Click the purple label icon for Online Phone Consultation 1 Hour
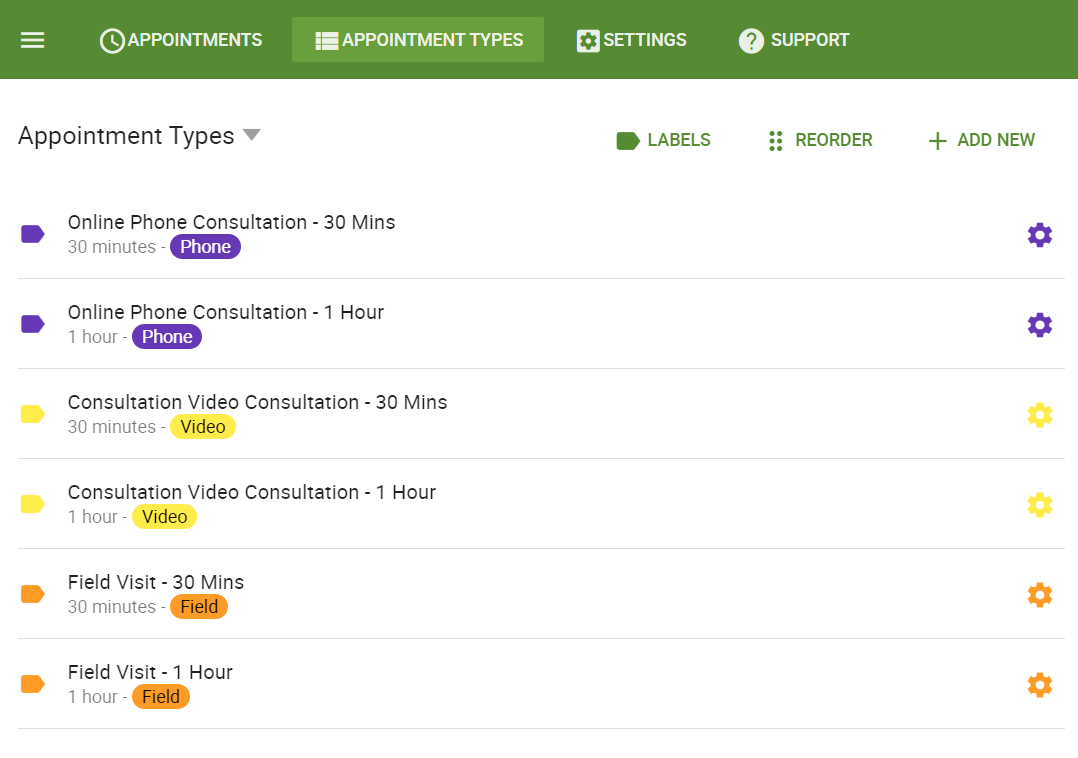The width and height of the screenshot is (1078, 758). click(32, 324)
